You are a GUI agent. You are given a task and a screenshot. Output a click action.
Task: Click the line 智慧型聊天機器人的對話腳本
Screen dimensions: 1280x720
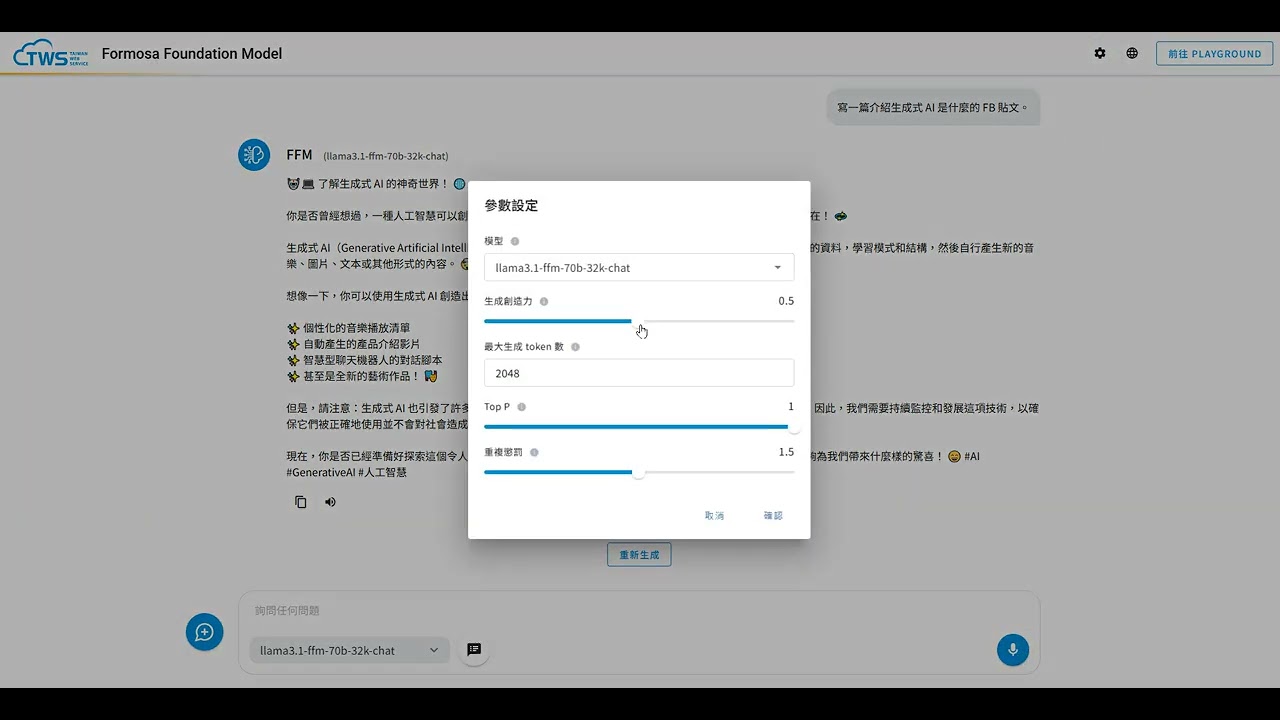point(365,360)
